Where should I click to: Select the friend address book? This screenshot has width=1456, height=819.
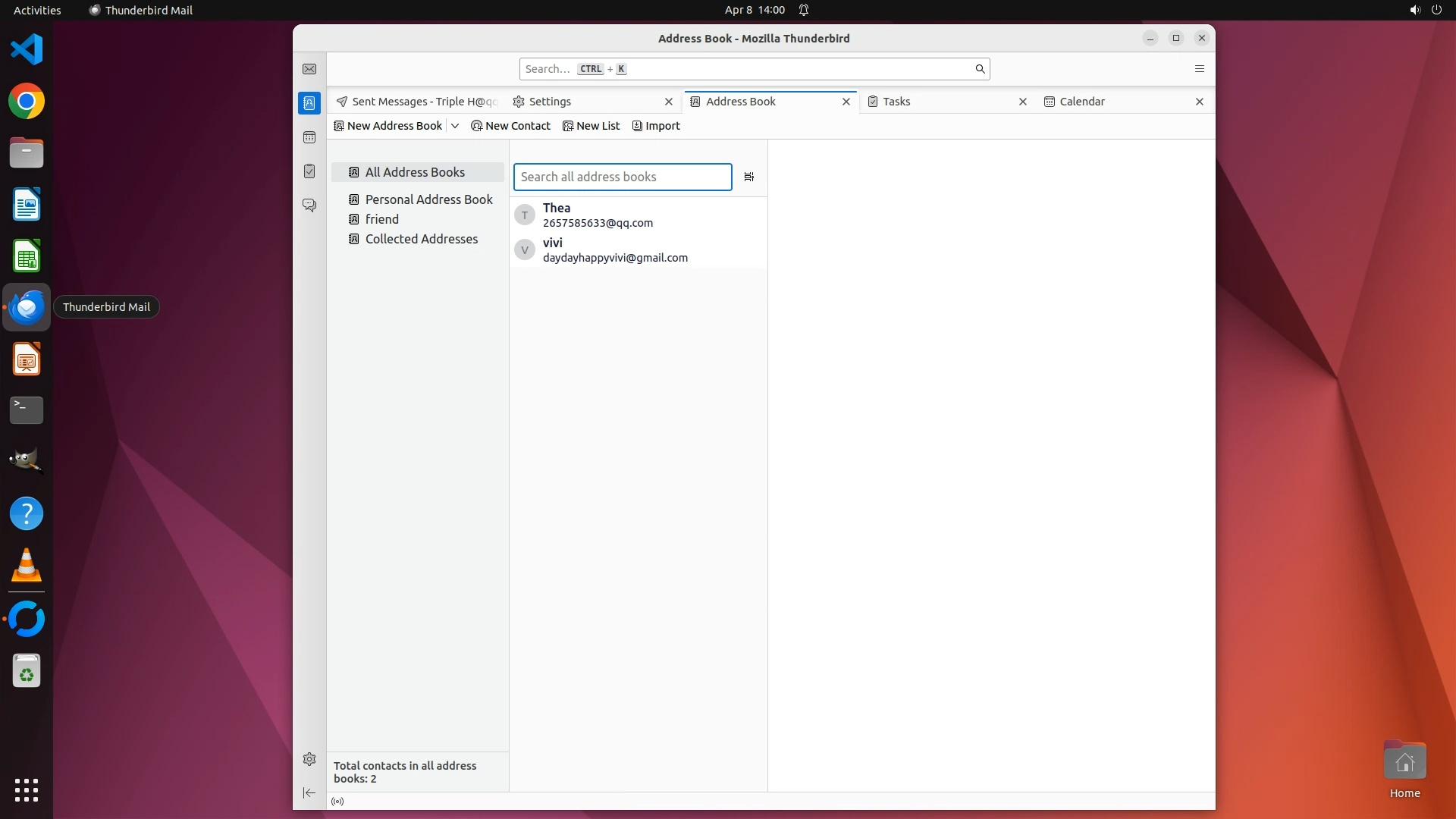[x=381, y=219]
